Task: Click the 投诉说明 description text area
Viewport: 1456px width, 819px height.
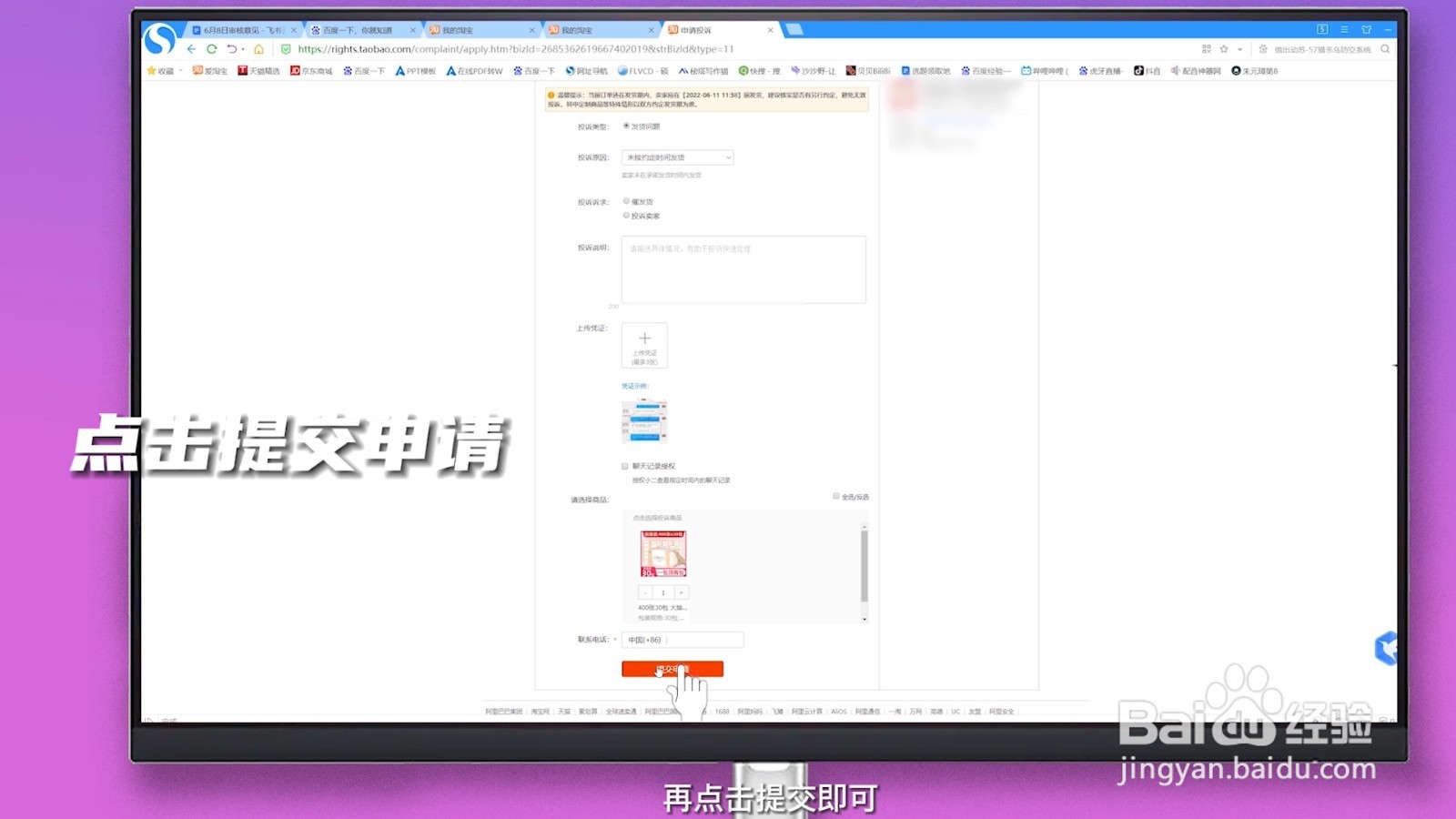Action: click(743, 269)
